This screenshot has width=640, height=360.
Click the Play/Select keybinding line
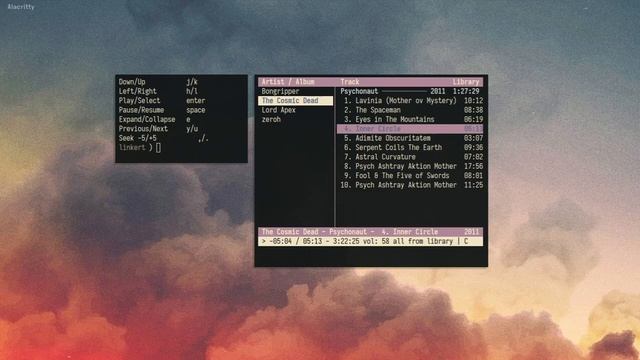[162, 101]
